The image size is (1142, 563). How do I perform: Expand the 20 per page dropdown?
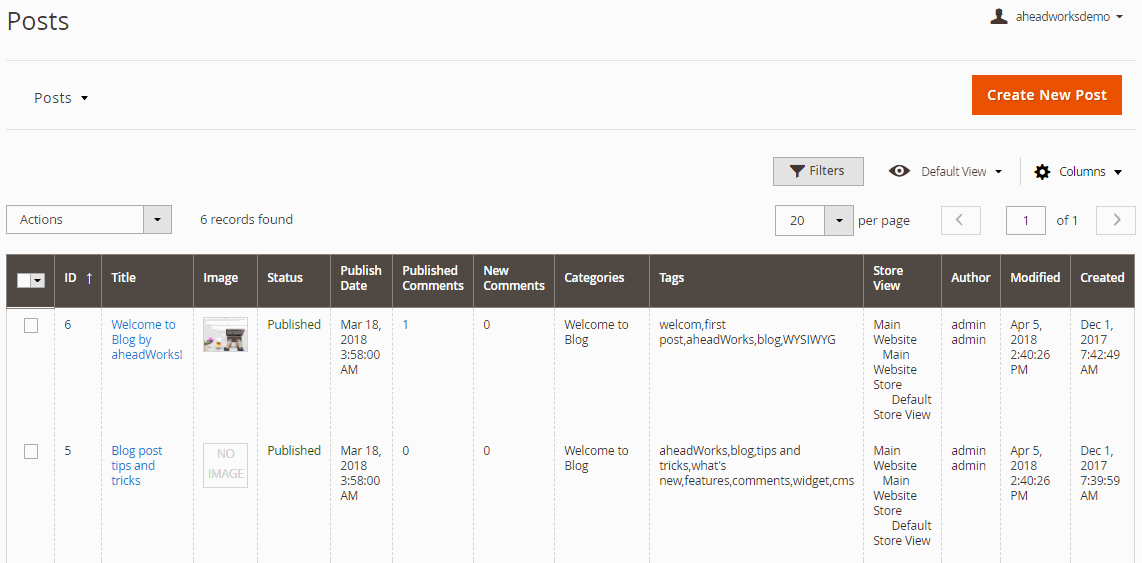tap(814, 220)
